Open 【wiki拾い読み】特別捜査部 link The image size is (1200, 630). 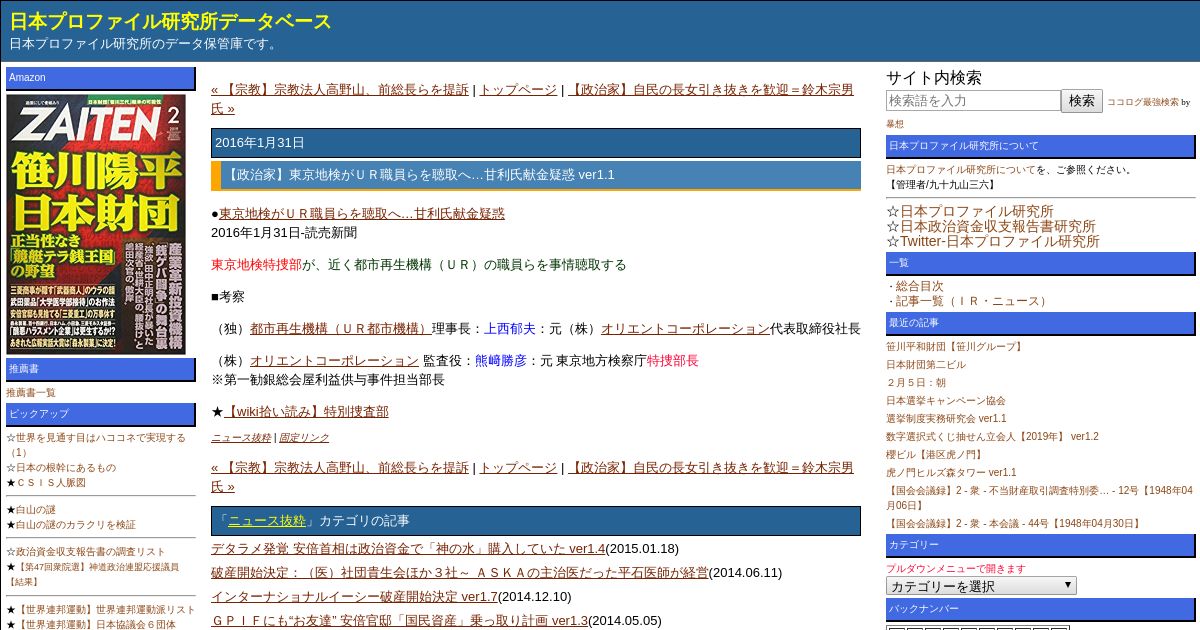point(306,411)
